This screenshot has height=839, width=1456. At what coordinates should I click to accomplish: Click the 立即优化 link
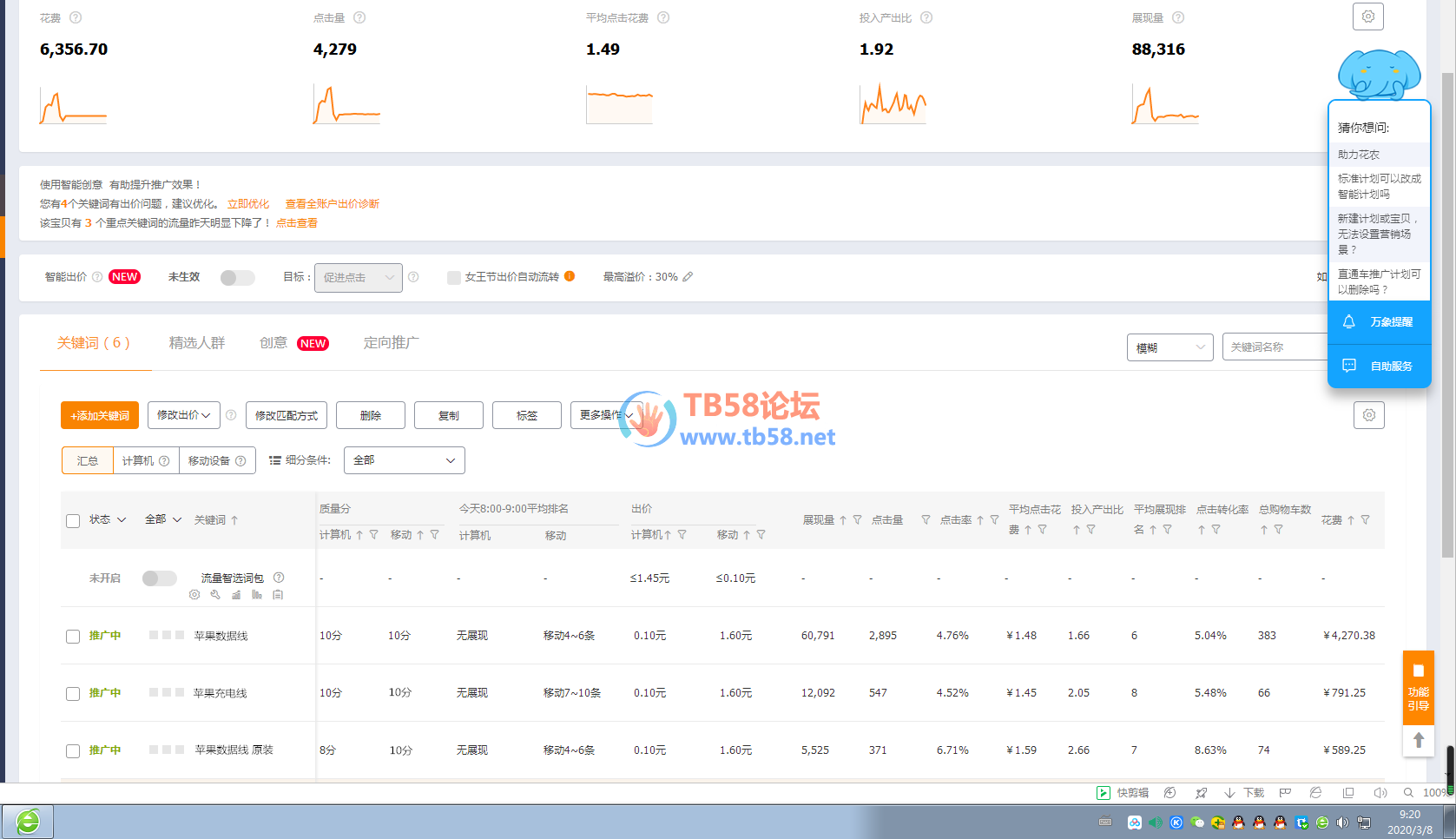[248, 204]
